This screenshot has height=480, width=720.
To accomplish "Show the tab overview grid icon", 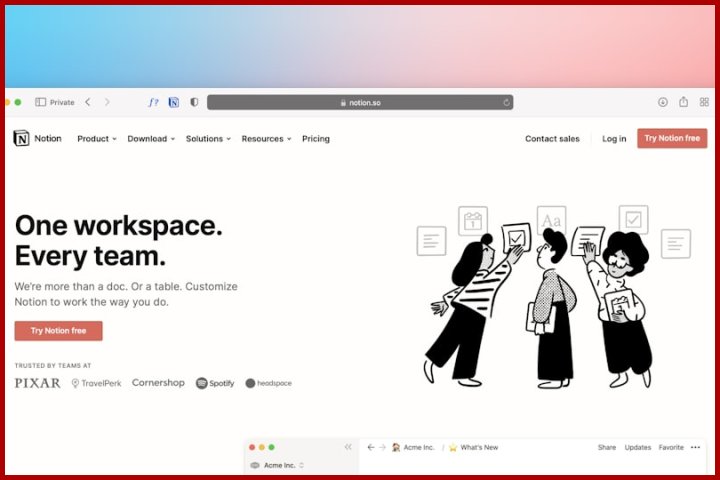I will pos(704,102).
